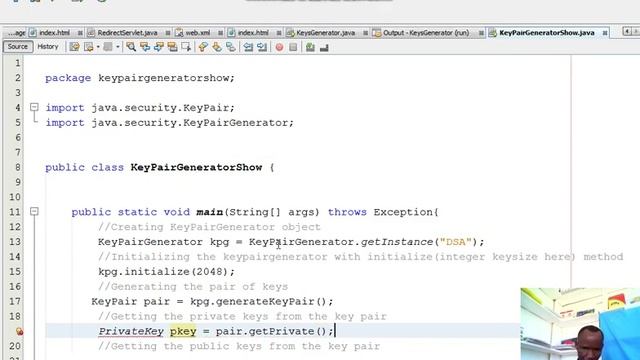The image size is (640, 360).
Task: Click comment 'Getting the private keys from the key pair'
Action: click(x=242, y=316)
